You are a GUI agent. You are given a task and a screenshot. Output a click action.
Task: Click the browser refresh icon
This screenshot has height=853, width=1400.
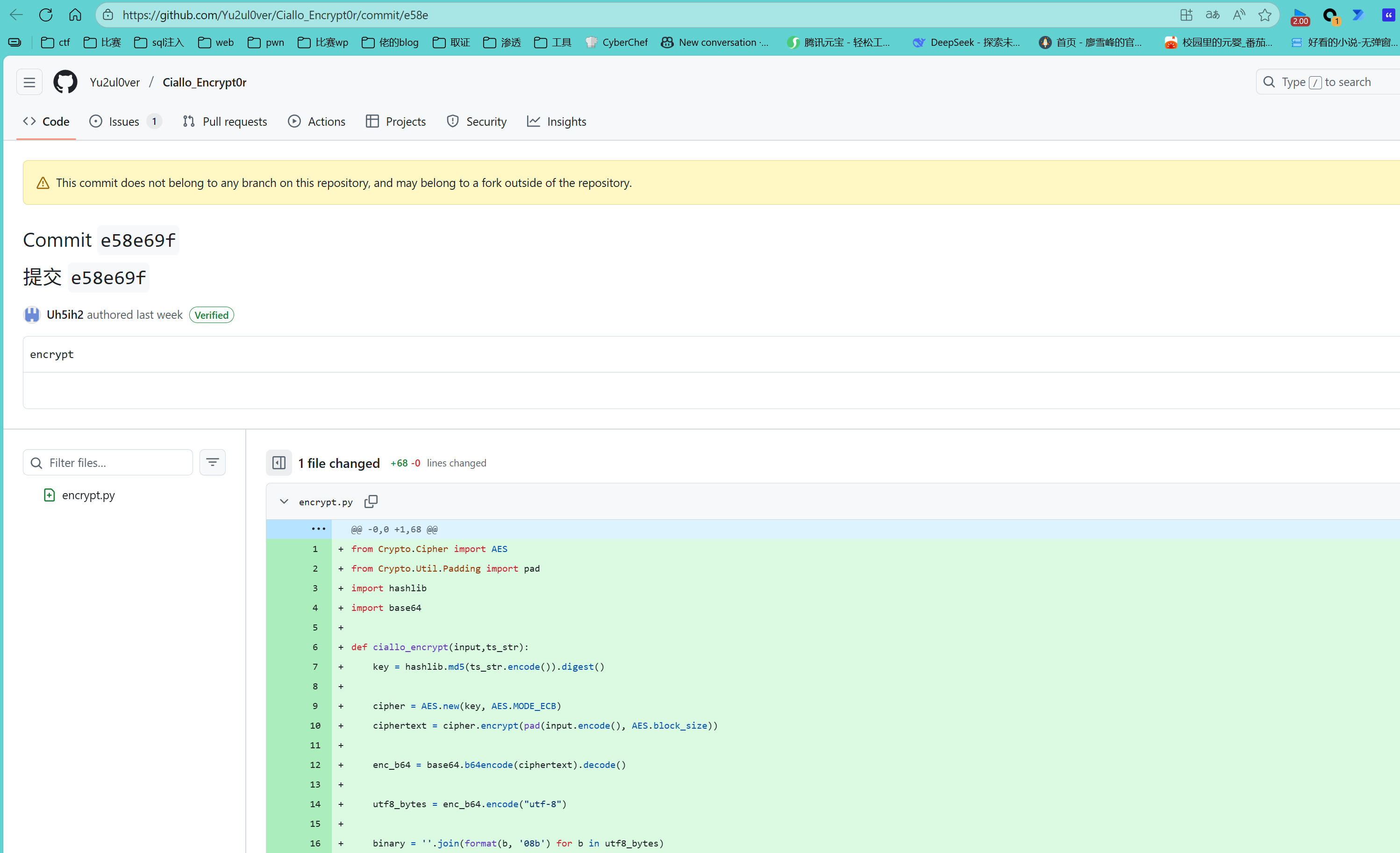tap(46, 15)
